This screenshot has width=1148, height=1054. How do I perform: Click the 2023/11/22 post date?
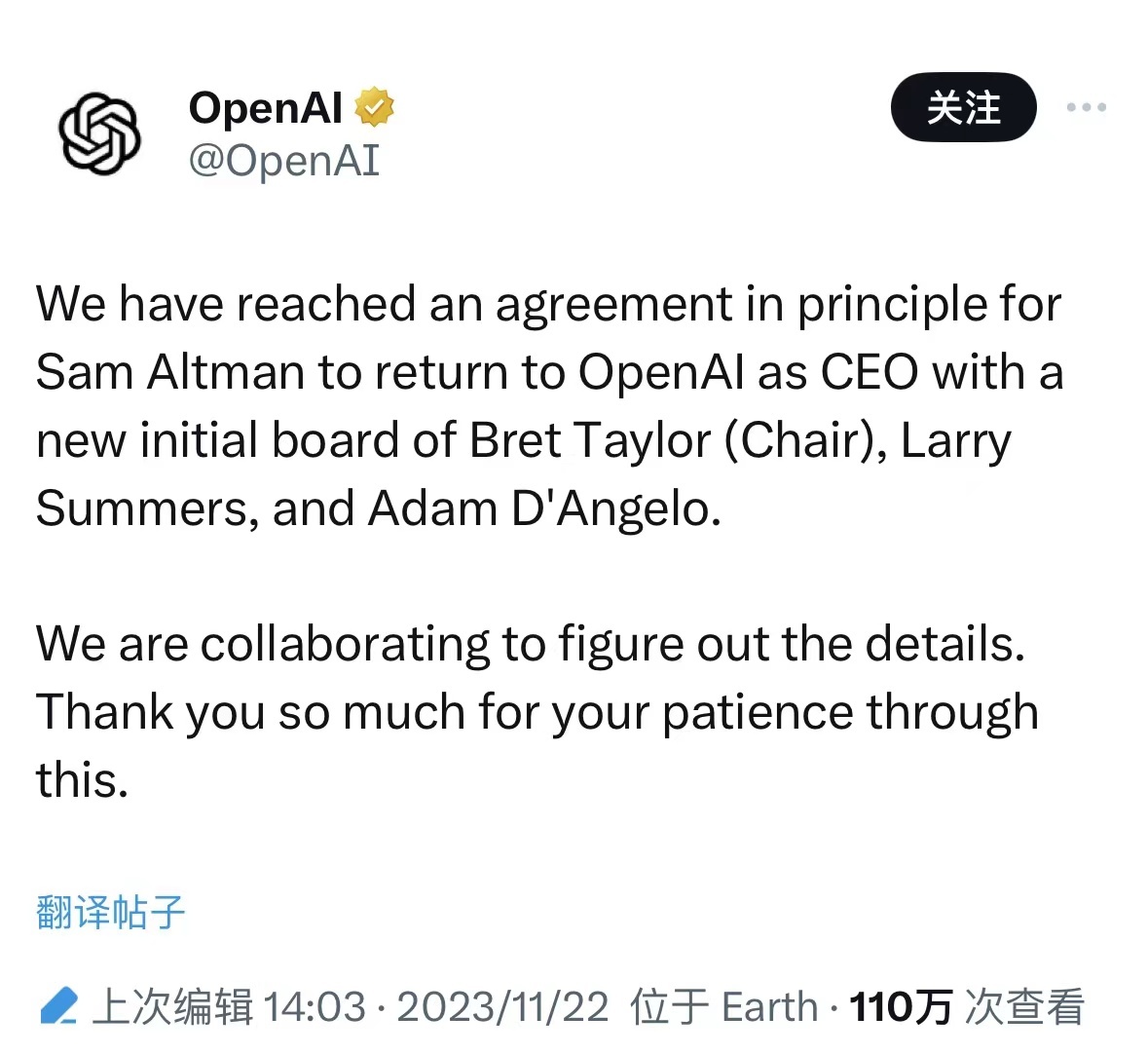point(502,1007)
